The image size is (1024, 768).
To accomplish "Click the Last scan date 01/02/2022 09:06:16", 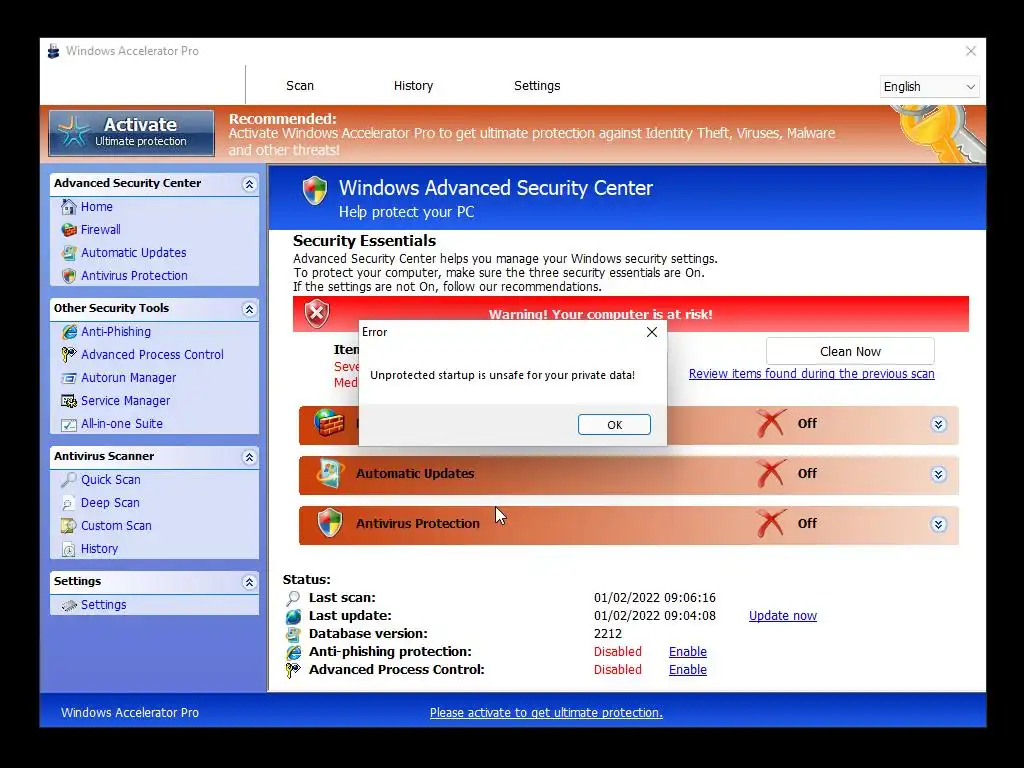I will [x=654, y=598].
